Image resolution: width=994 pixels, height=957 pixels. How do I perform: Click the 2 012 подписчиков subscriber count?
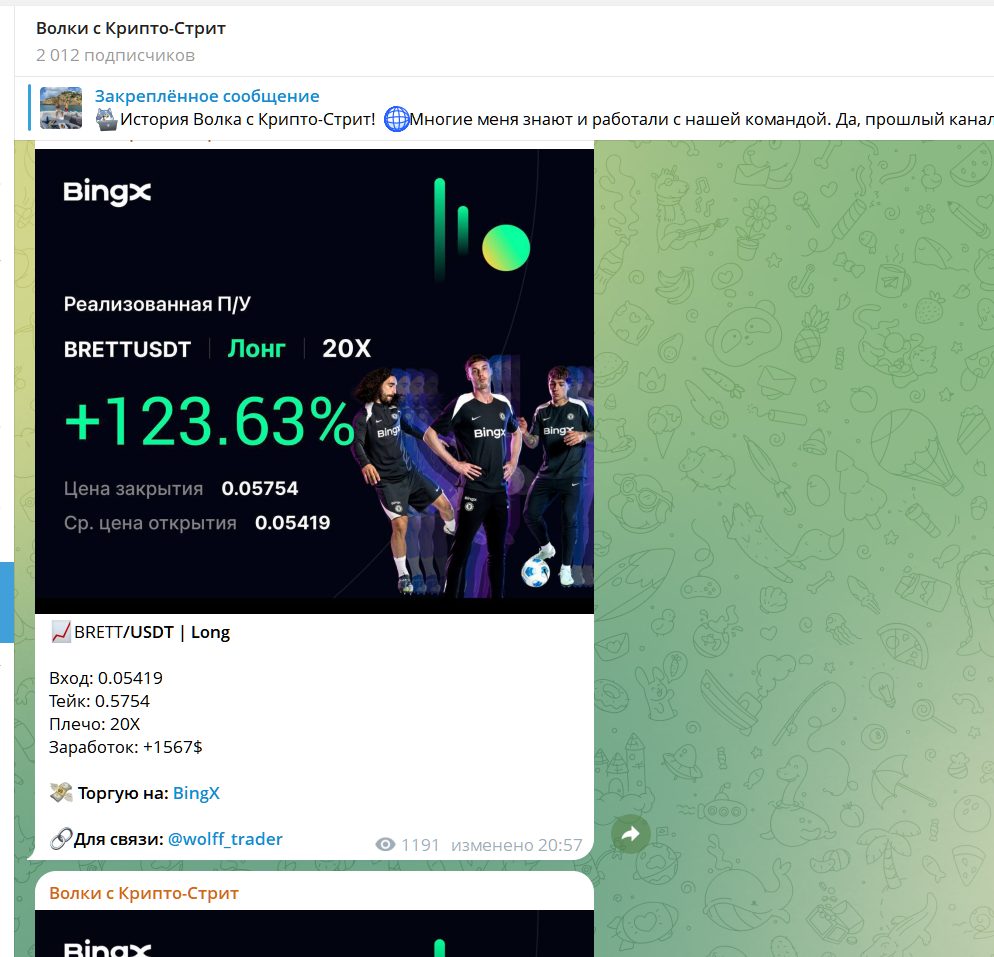tap(115, 55)
